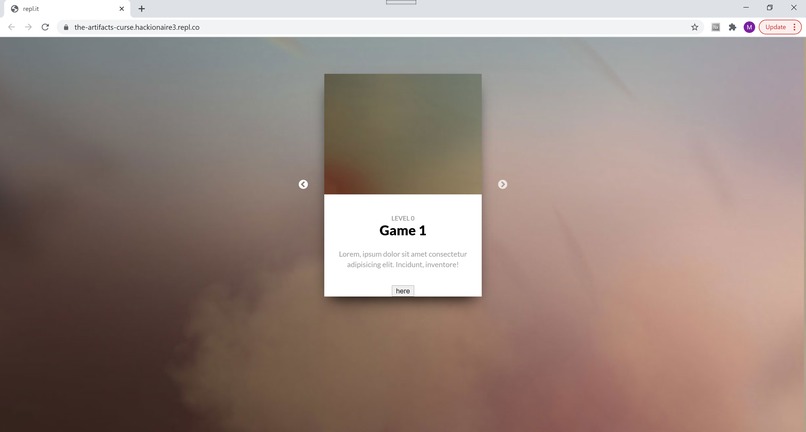Select the repl.it tab
Viewport: 806px width, 432px height.
point(65,9)
